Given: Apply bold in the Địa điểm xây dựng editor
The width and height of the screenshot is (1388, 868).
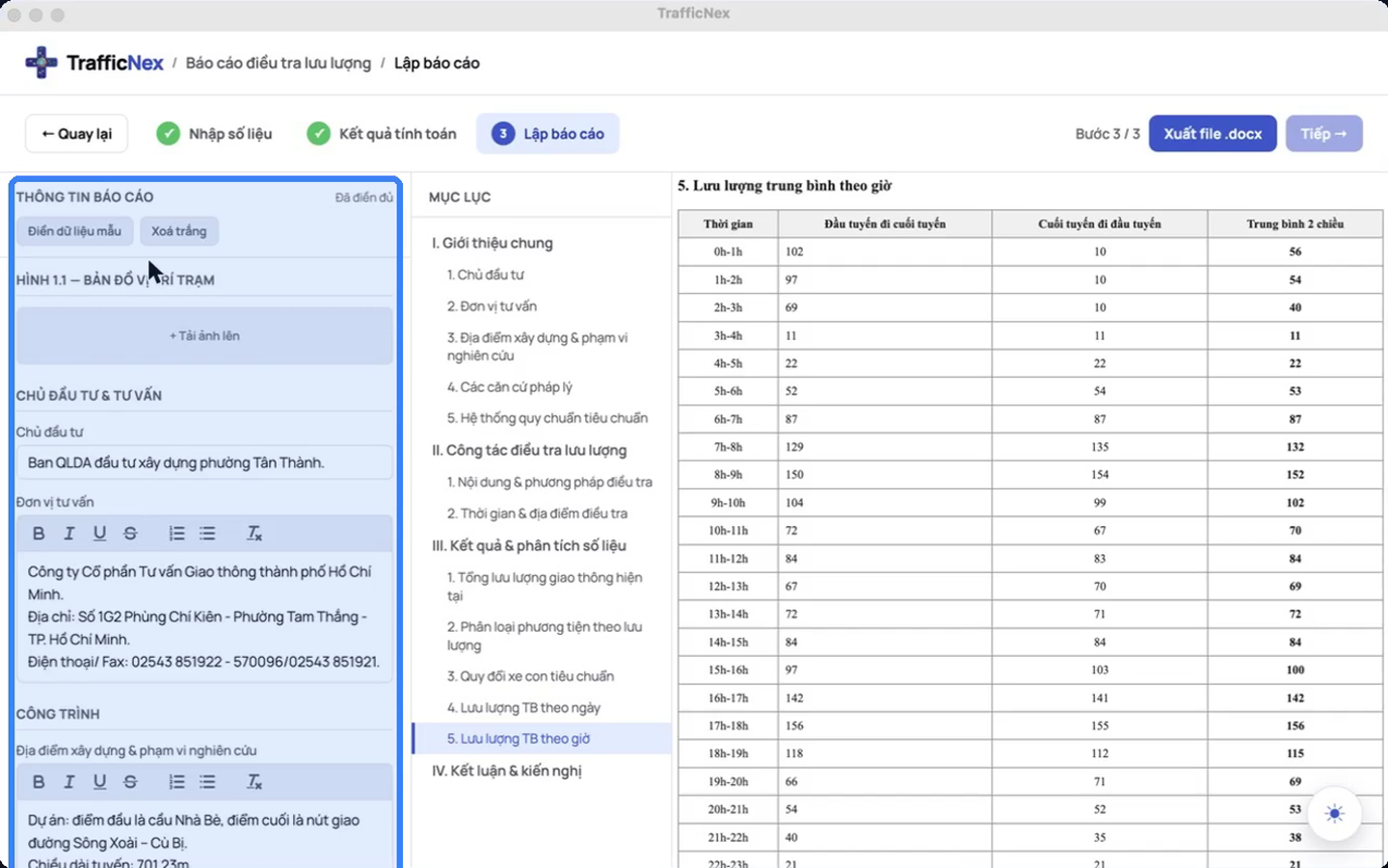Looking at the screenshot, I should tap(39, 782).
